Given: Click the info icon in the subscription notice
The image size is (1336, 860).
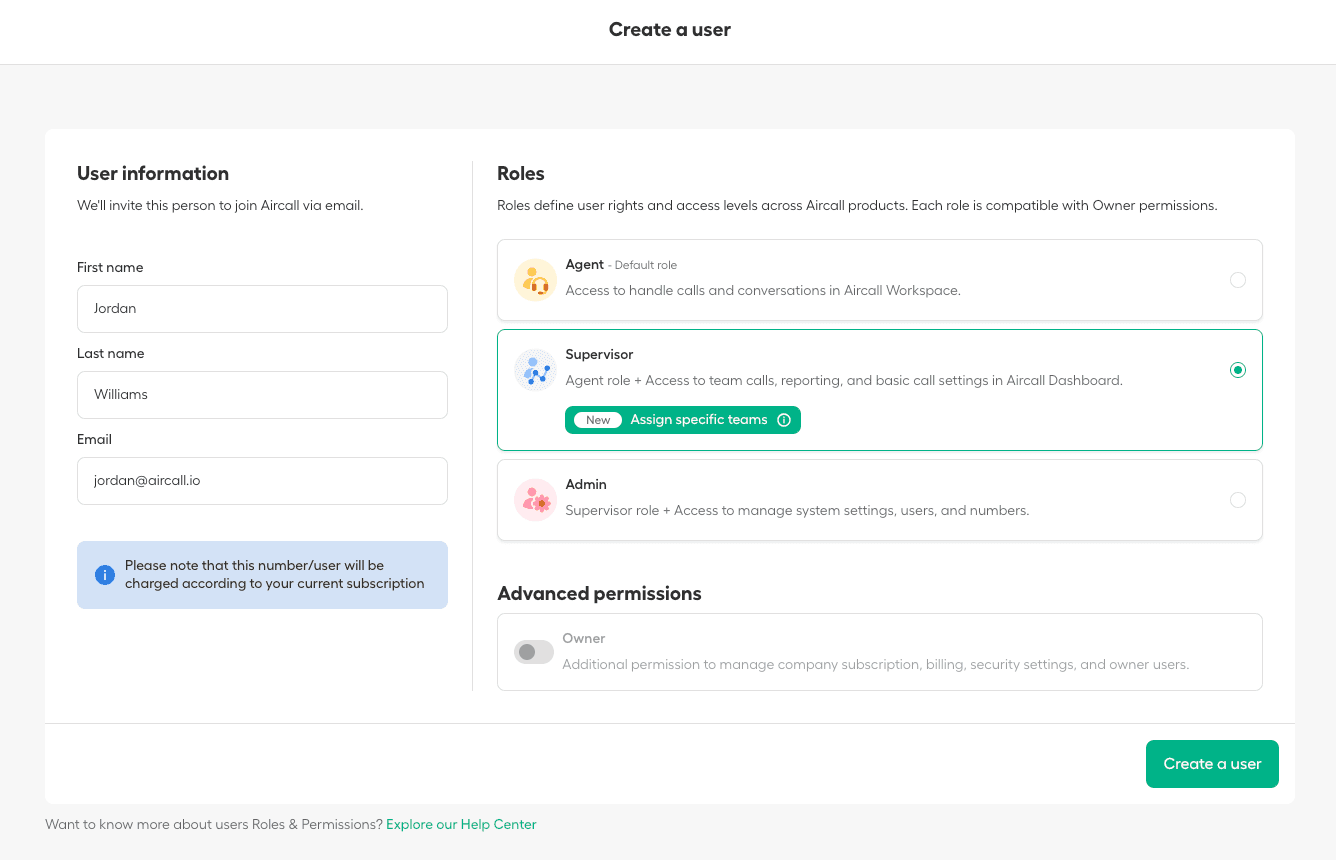Looking at the screenshot, I should click(x=105, y=575).
